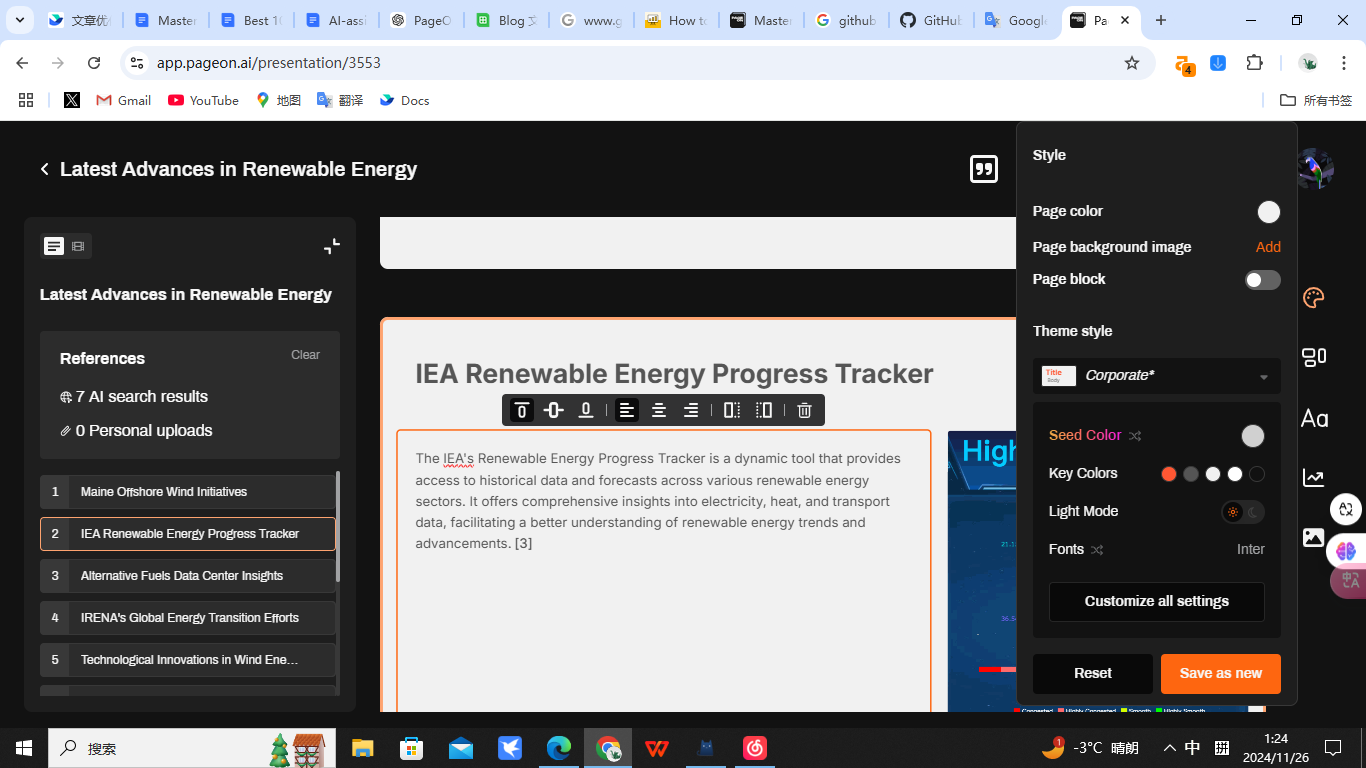Select Alternative Fuels Data Center Insights slide
Viewport: 1366px width, 768px height.
[x=188, y=576]
